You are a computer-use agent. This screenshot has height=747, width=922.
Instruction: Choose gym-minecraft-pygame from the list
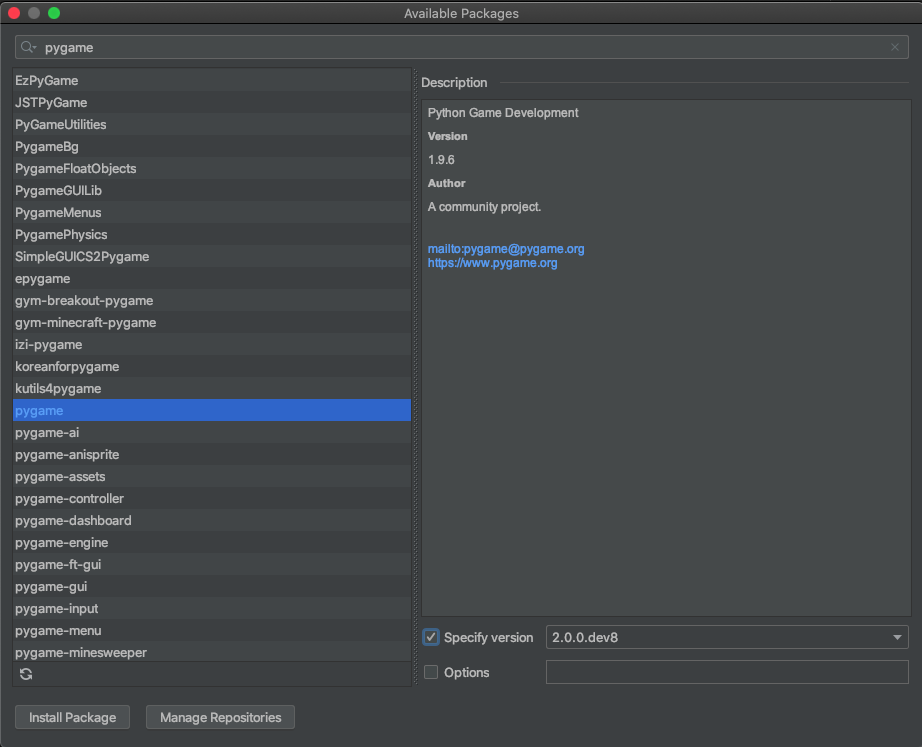click(85, 322)
